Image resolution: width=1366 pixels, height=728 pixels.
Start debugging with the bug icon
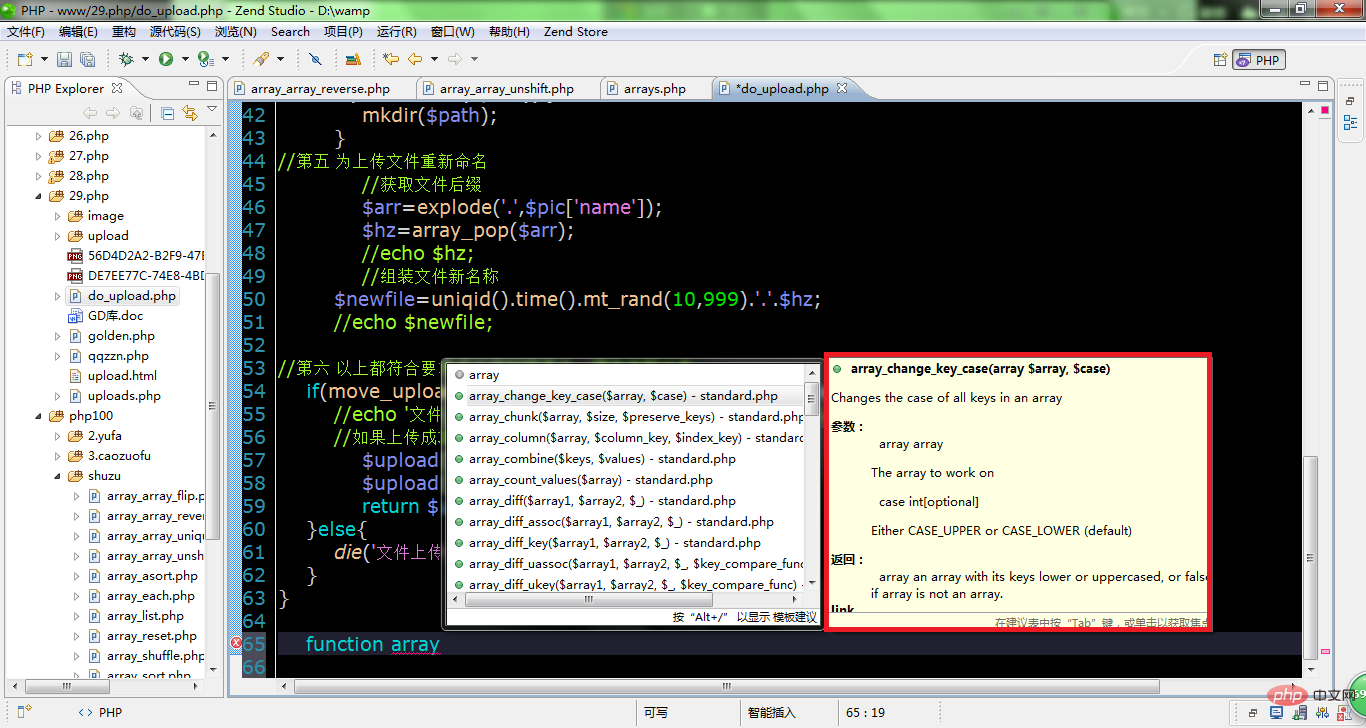coord(126,60)
